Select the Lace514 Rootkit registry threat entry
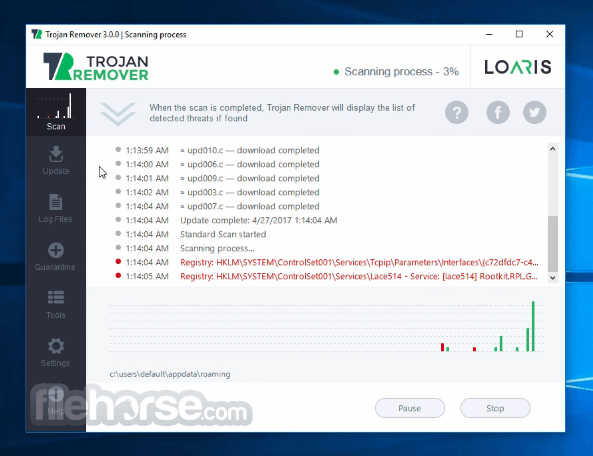 (327, 276)
